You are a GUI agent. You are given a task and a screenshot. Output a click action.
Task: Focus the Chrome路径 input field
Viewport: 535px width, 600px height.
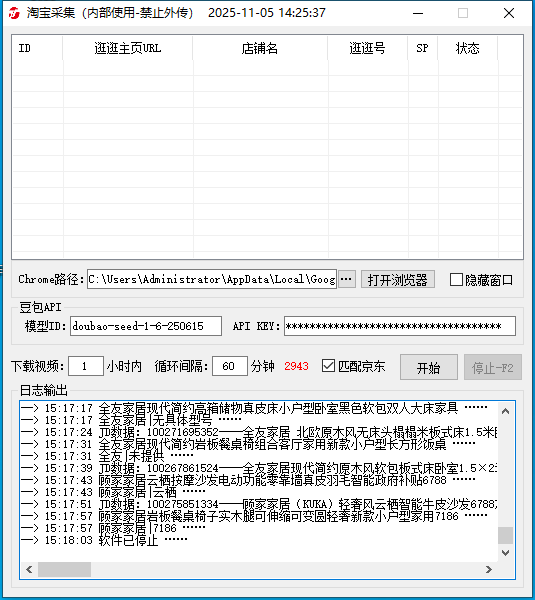pyautogui.click(x=212, y=279)
